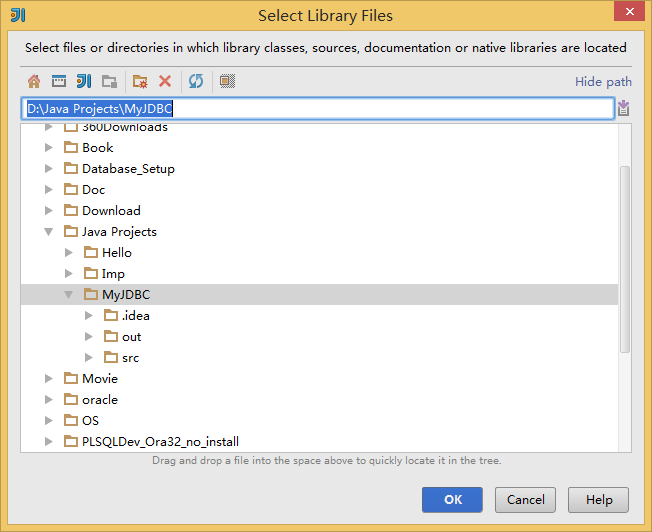Confirm selection with OK button

pos(452,500)
